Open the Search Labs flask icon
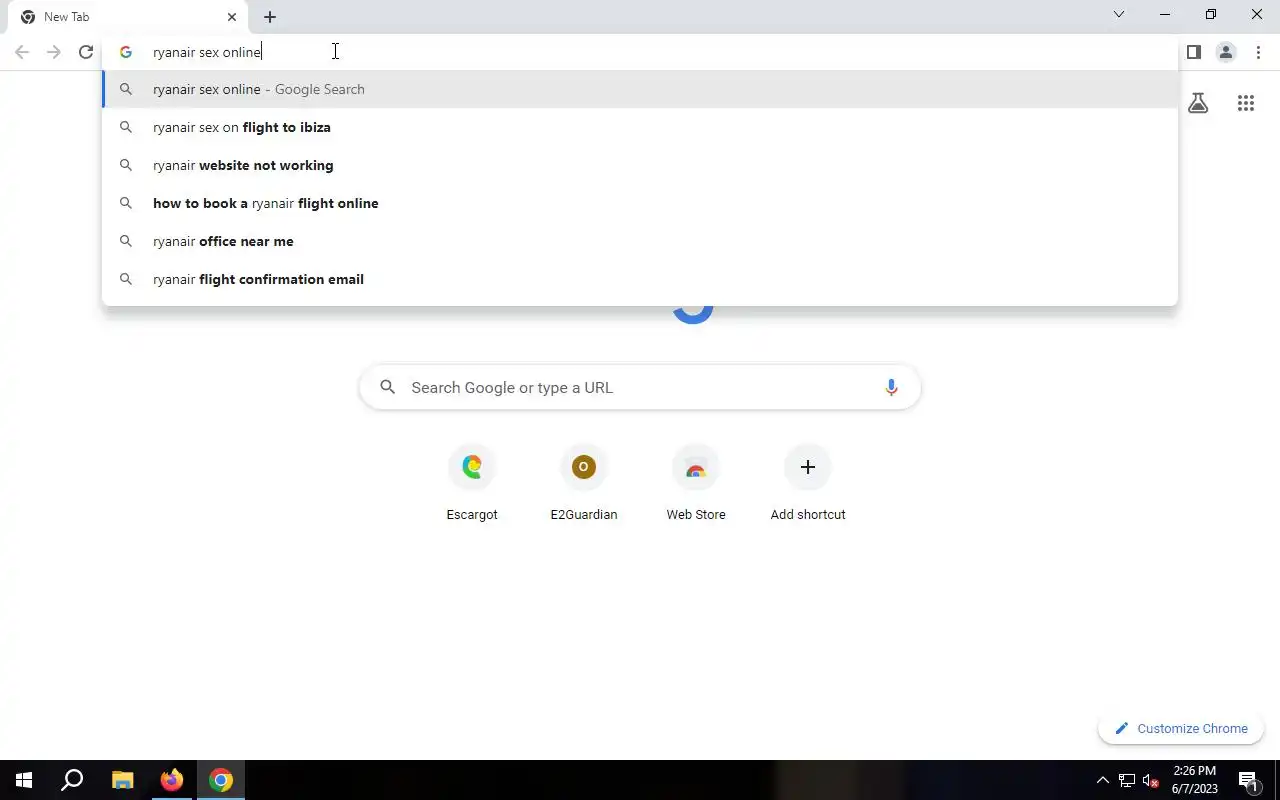 pos(1198,103)
